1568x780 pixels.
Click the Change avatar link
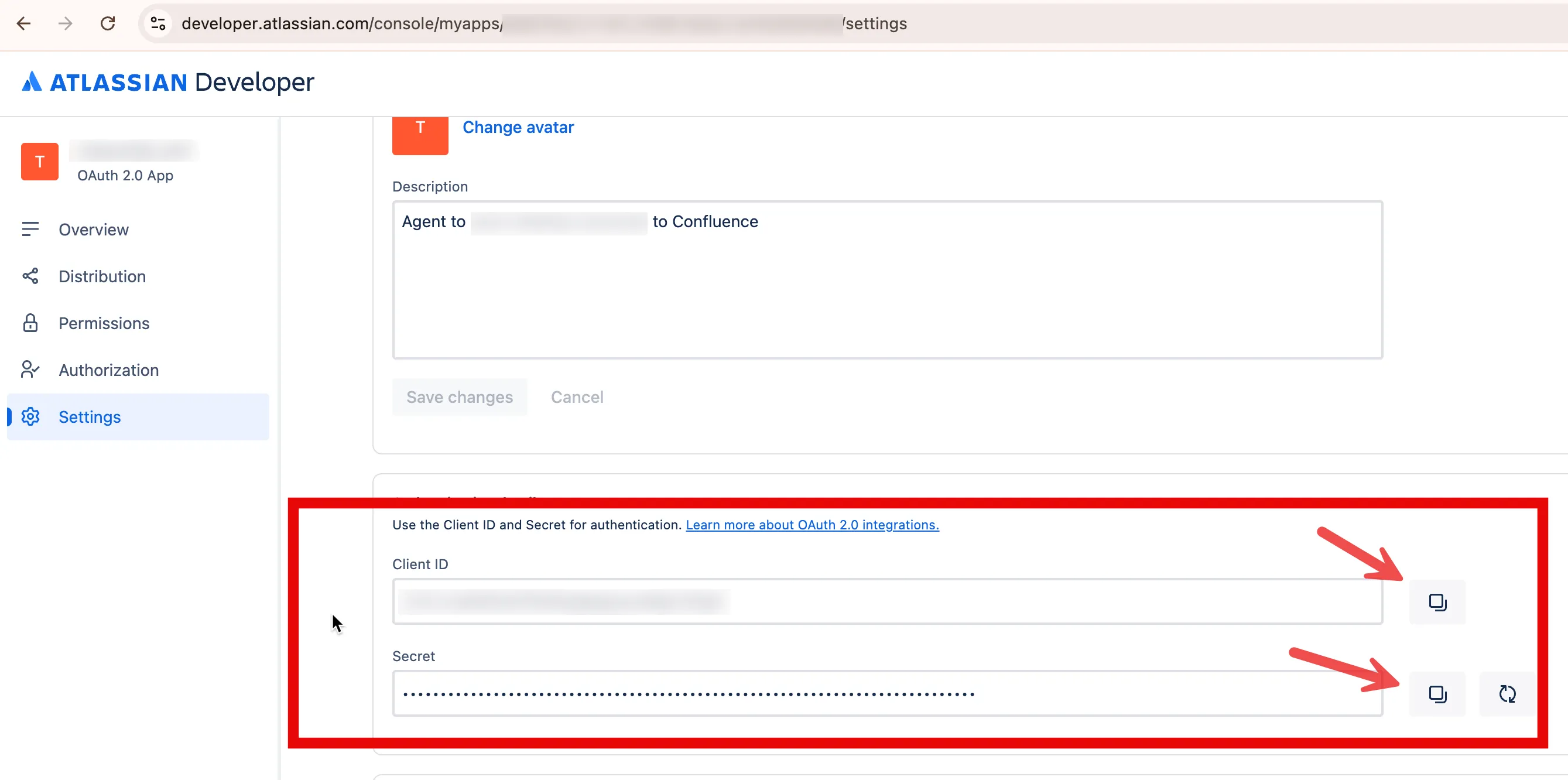click(518, 127)
